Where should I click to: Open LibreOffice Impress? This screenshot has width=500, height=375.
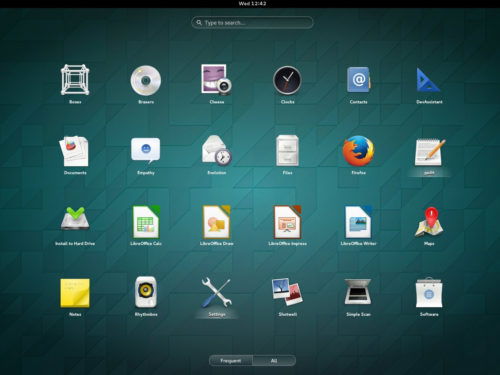tap(287, 222)
